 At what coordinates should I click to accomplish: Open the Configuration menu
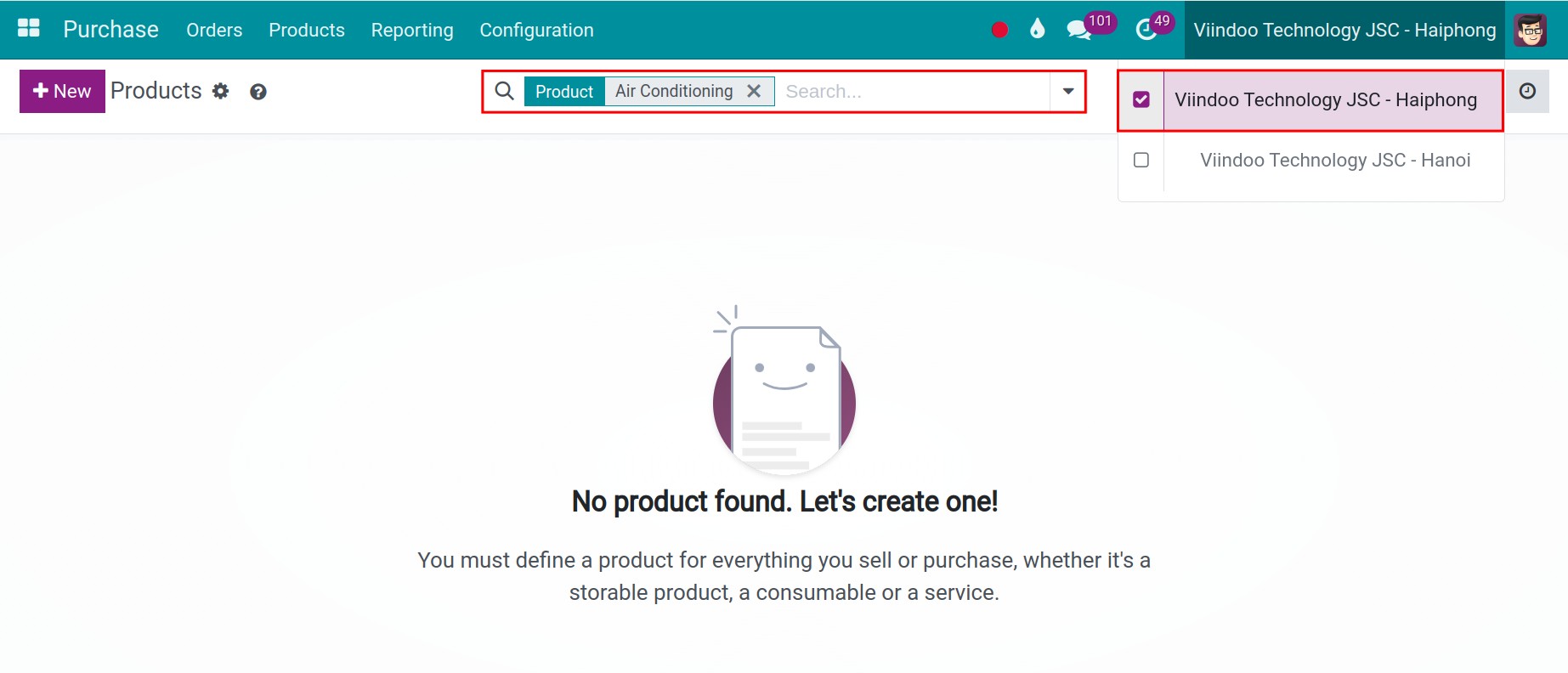click(536, 30)
